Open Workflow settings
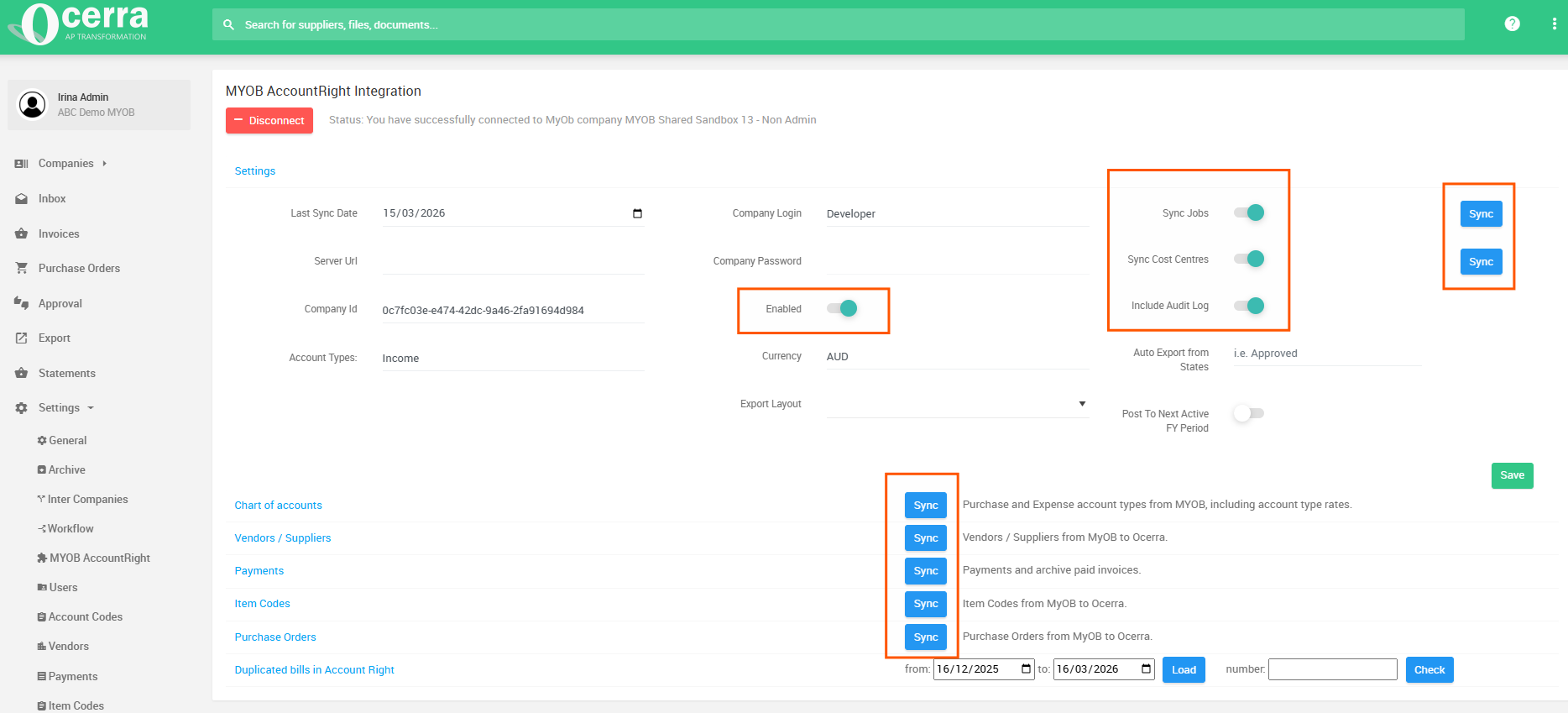 coord(65,528)
